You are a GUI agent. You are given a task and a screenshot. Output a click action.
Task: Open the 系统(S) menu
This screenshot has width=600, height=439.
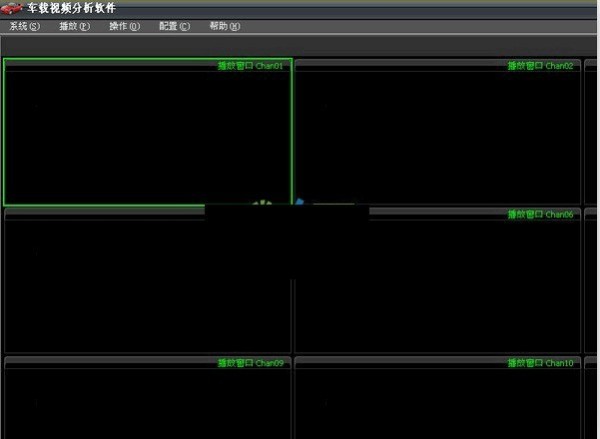point(25,26)
